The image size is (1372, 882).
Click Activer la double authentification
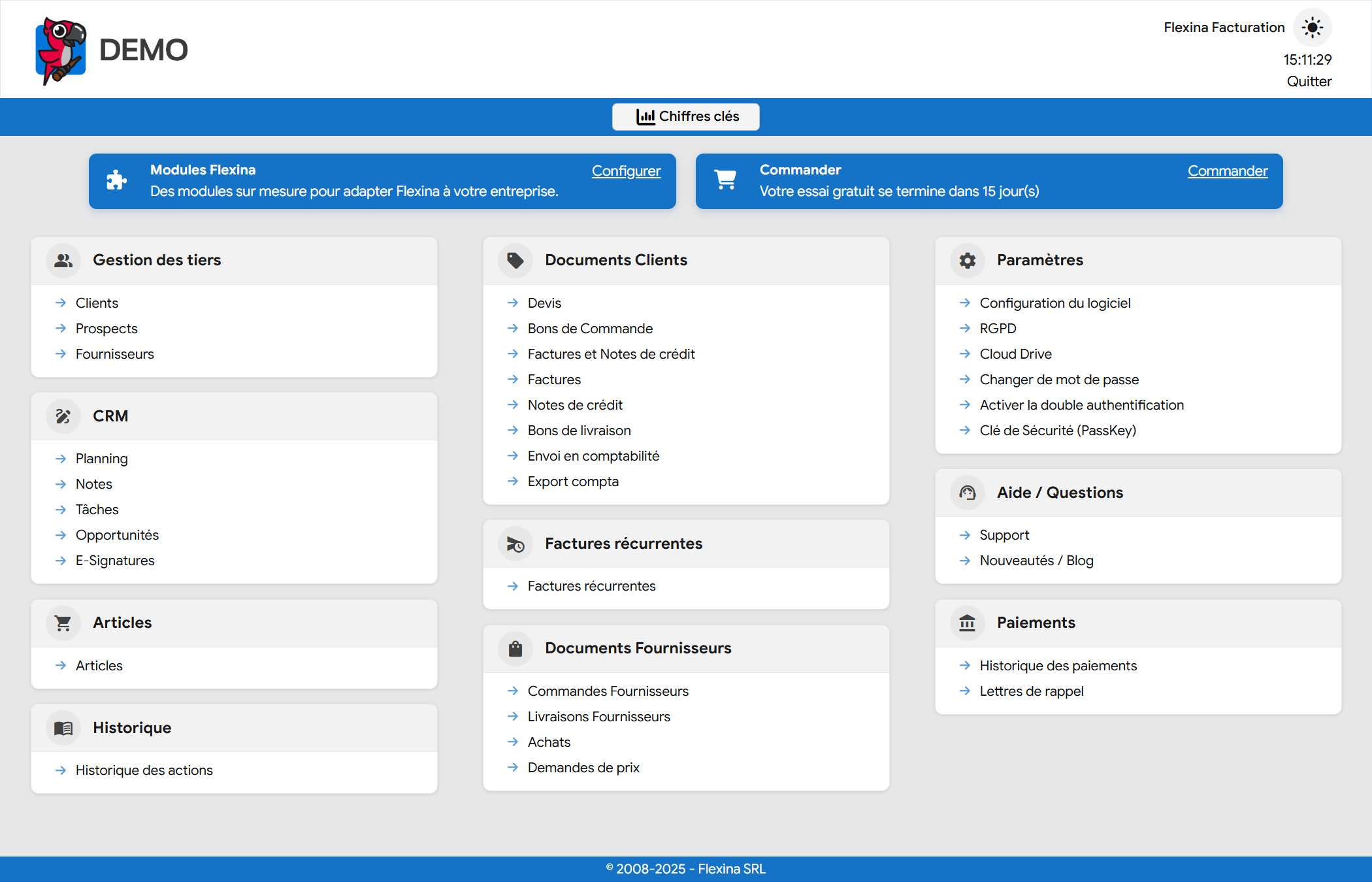pos(1081,404)
